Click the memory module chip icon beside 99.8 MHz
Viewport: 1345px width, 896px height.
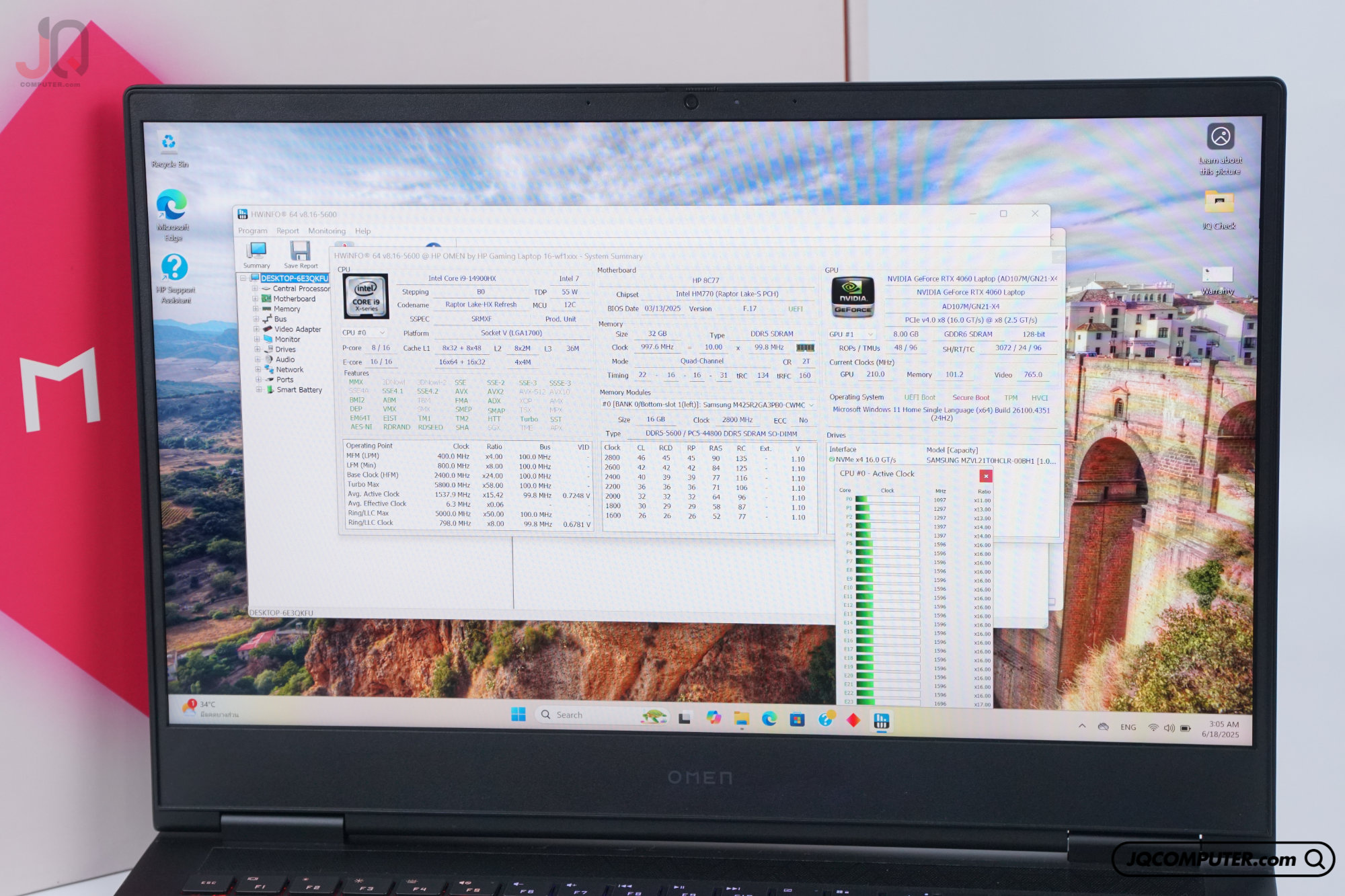(x=805, y=348)
